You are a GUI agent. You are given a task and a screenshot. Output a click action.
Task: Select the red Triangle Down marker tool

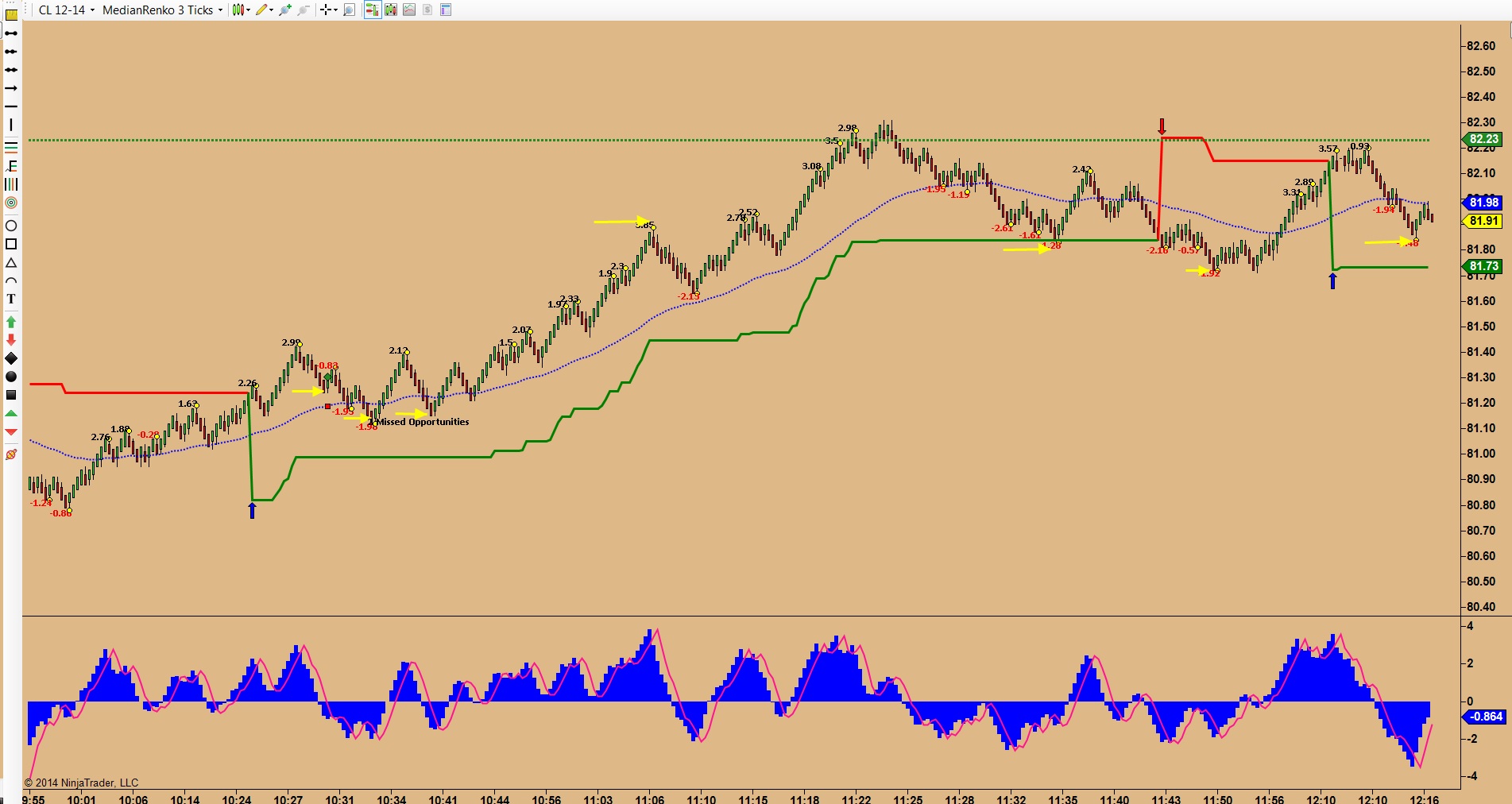11,431
